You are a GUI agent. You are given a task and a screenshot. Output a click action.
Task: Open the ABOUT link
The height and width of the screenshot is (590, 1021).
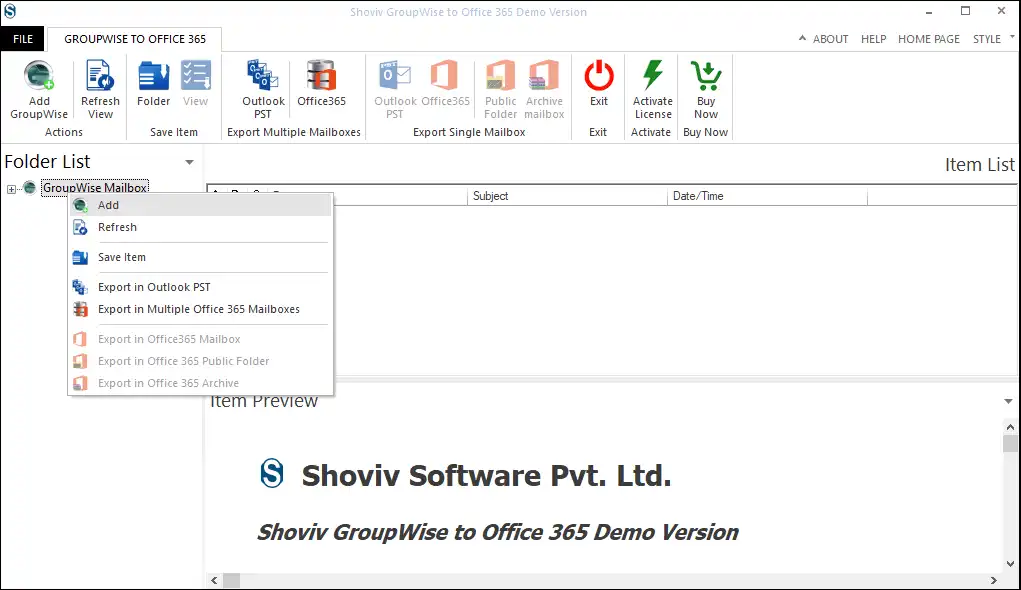pos(830,39)
